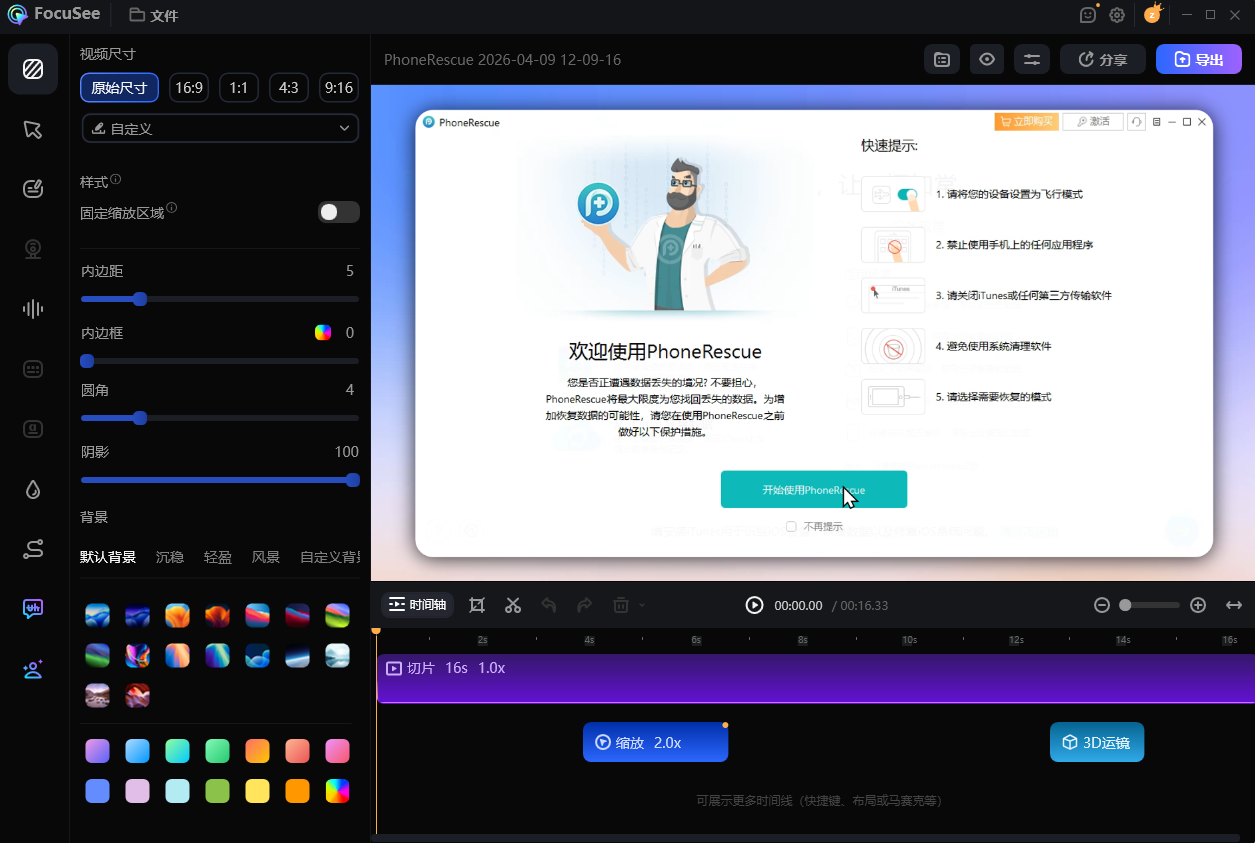Select the 16:9 aspect ratio
The width and height of the screenshot is (1255, 843).
pos(189,88)
